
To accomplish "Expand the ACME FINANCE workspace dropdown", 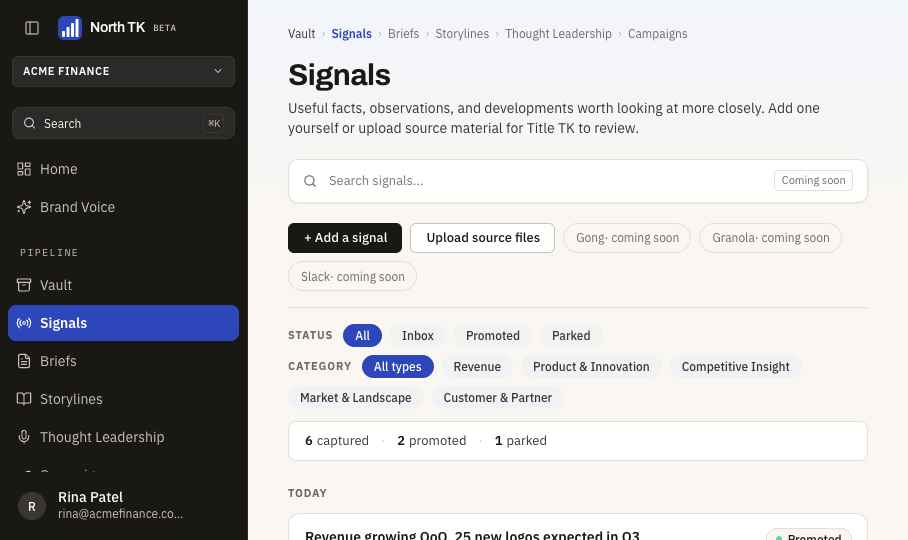I will pyautogui.click(x=123, y=71).
